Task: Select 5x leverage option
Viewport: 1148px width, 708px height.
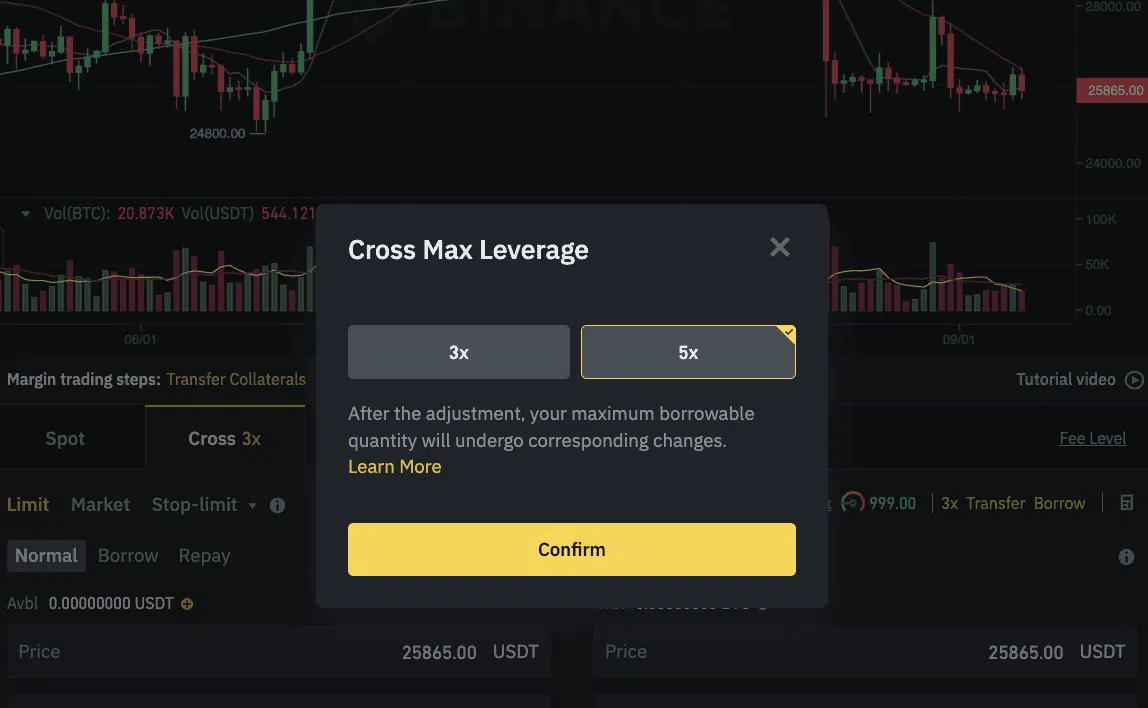Action: pyautogui.click(x=688, y=352)
